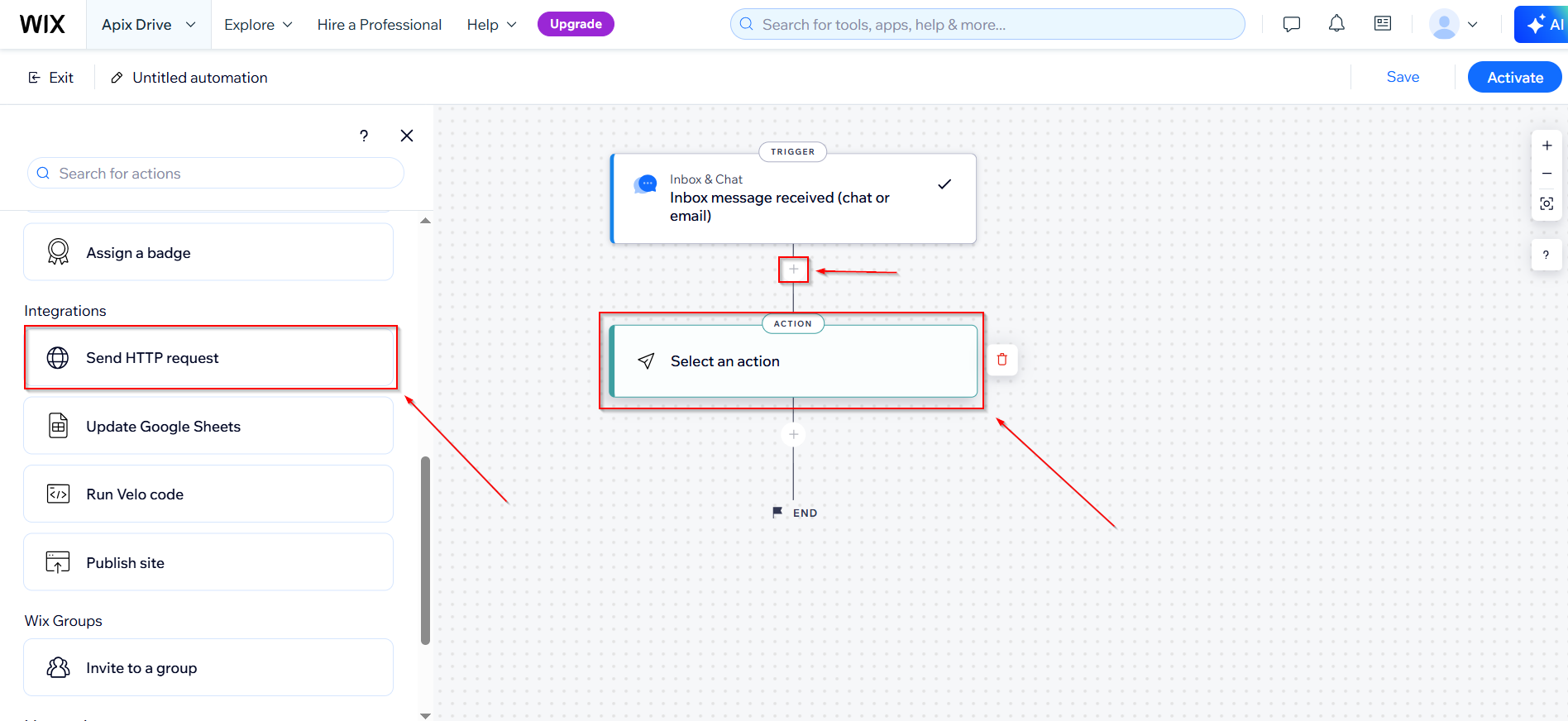Select the Invite to a group action

(208, 667)
